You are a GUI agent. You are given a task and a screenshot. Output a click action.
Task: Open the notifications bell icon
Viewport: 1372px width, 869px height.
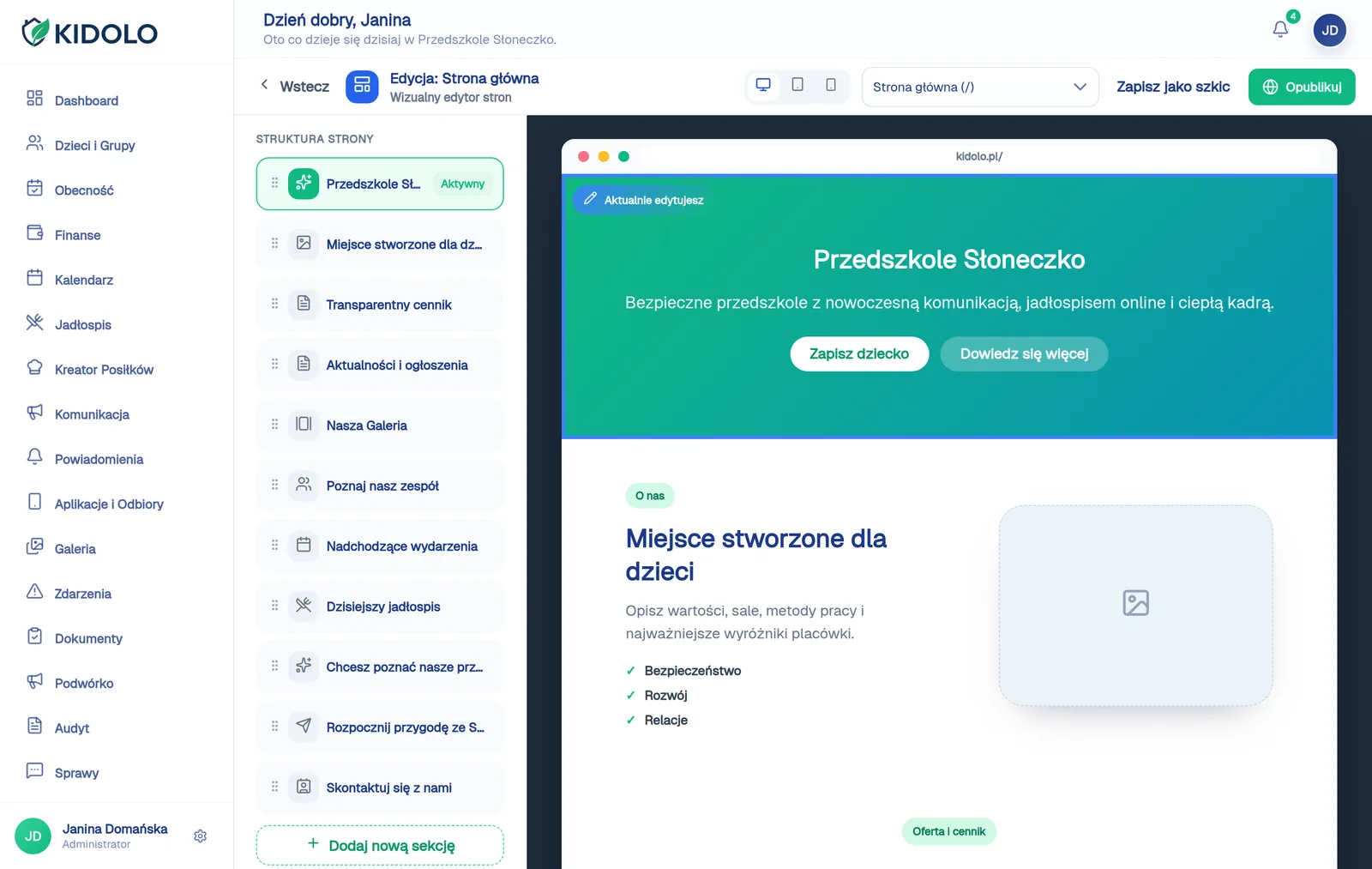[x=1280, y=29]
